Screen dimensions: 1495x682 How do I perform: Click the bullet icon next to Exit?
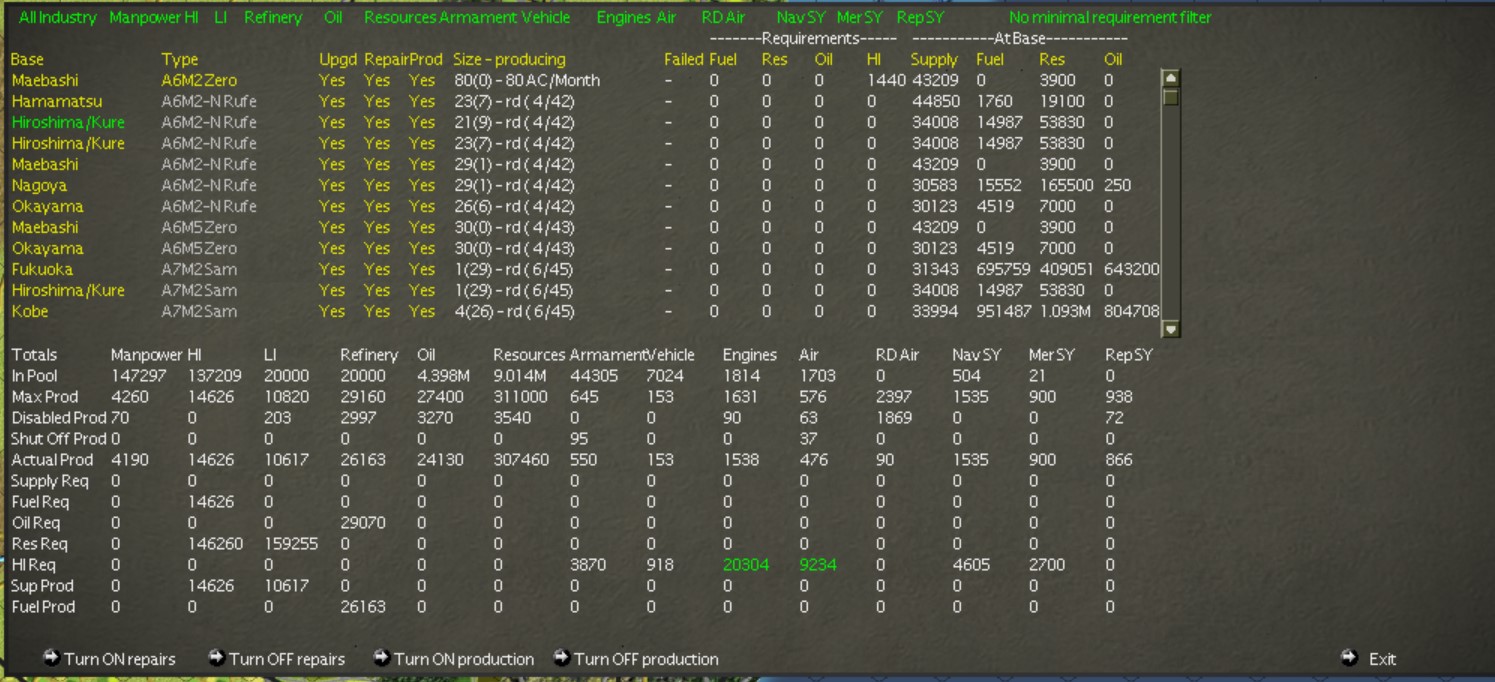click(x=1349, y=658)
